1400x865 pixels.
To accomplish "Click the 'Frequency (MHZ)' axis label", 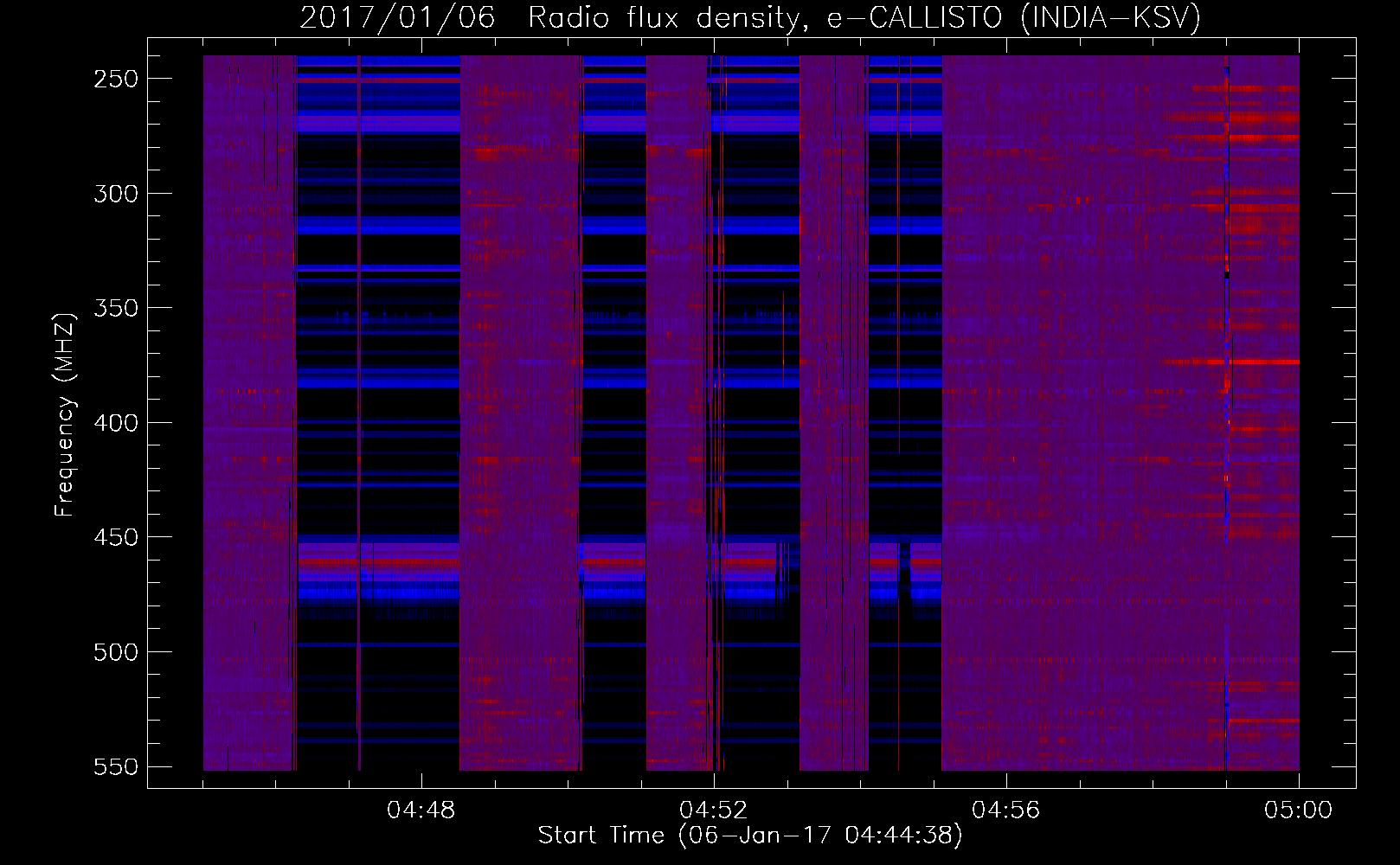I will 65,415.
